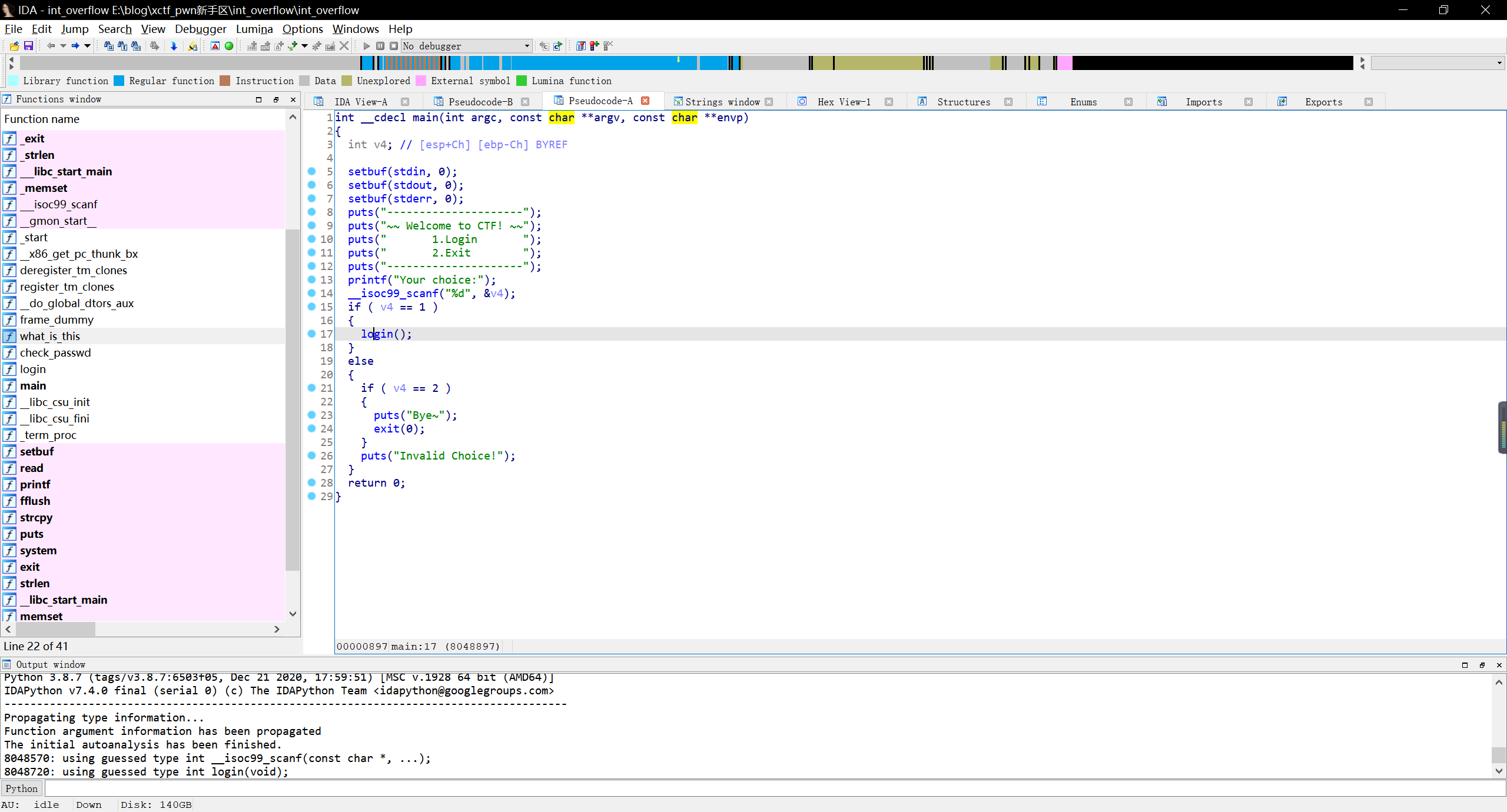Open the Debugger menu
Image resolution: width=1507 pixels, height=812 pixels.
click(x=200, y=29)
